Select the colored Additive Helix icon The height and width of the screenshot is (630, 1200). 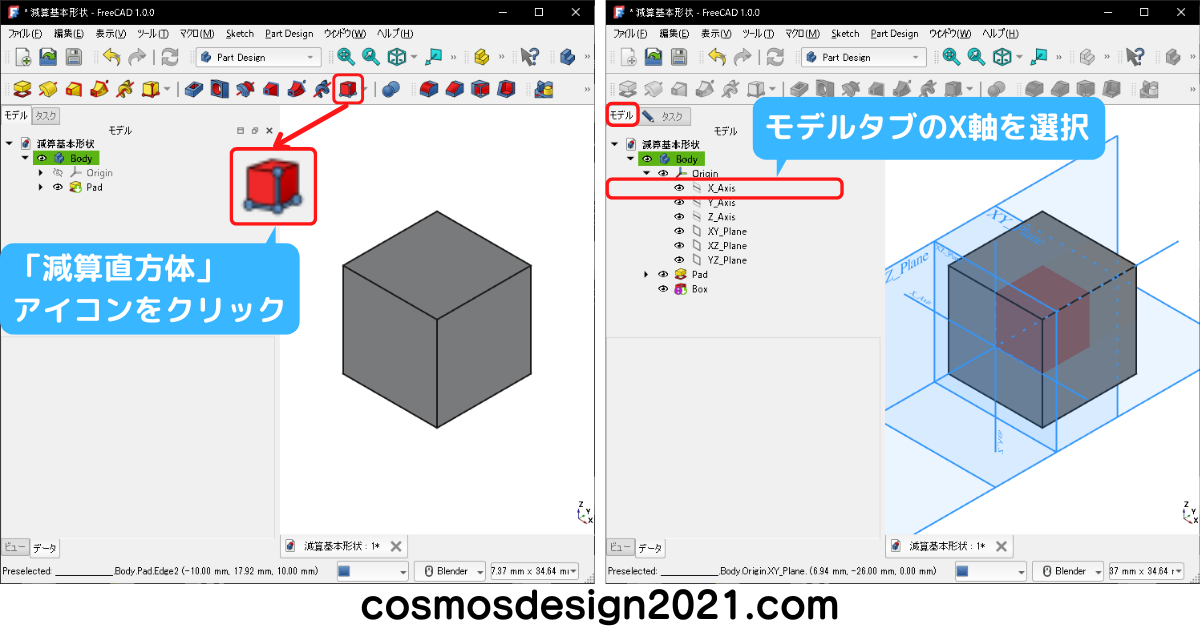(x=125, y=89)
